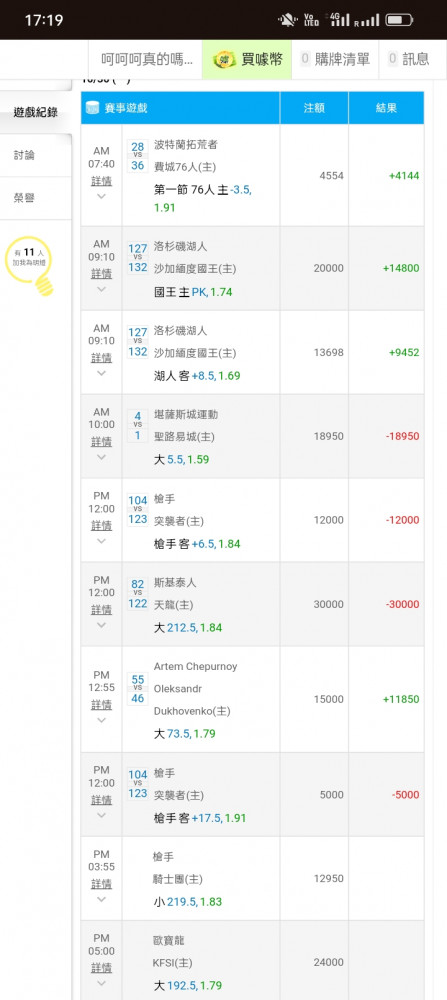447x1000 pixels.
Task: Click the lightbulb friends badge icon
Action: [29, 265]
